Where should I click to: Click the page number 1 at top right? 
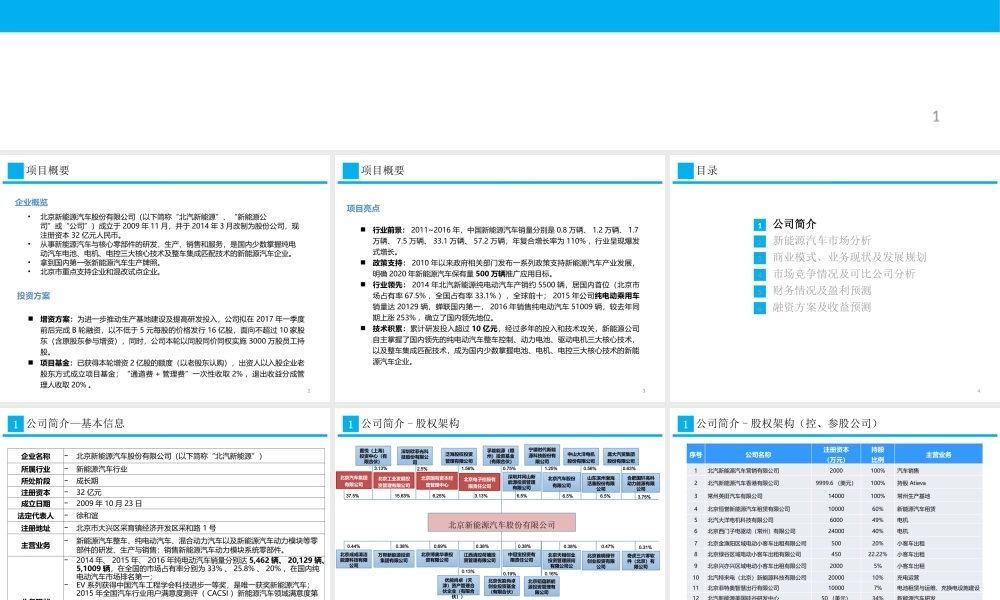coord(934,115)
